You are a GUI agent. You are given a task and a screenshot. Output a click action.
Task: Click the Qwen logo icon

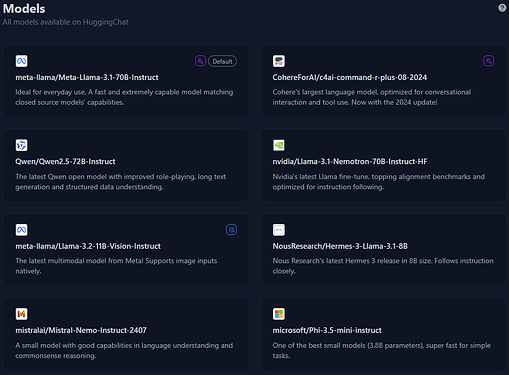tap(22, 145)
